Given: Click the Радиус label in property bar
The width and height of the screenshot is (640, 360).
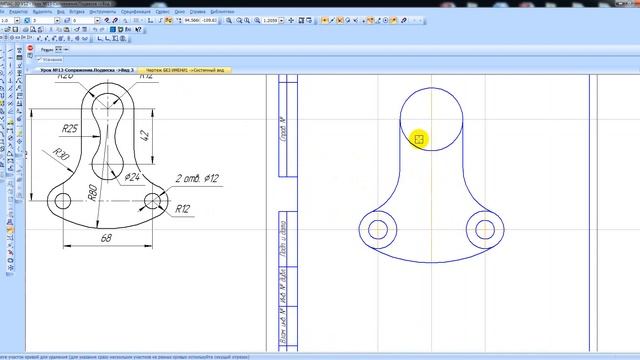Looking at the screenshot, I should [47, 49].
